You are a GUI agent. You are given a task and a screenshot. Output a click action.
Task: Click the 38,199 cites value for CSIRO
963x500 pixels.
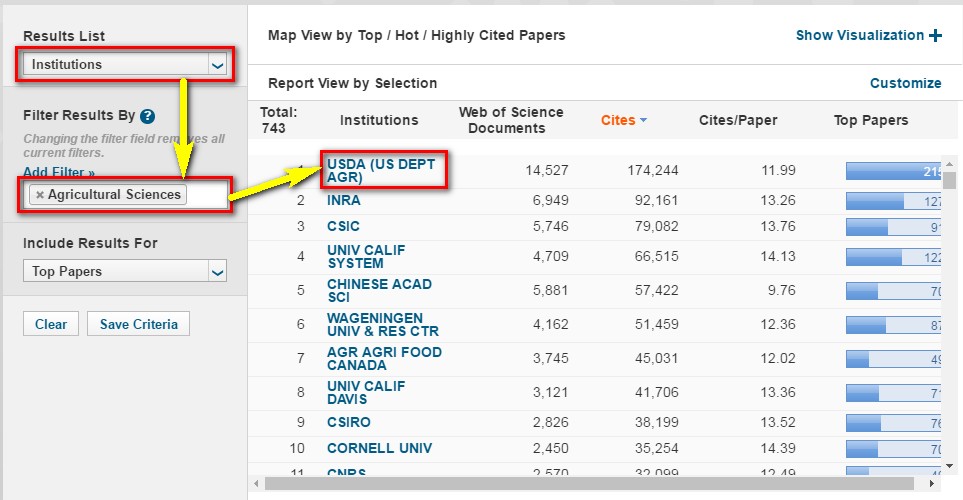point(657,422)
